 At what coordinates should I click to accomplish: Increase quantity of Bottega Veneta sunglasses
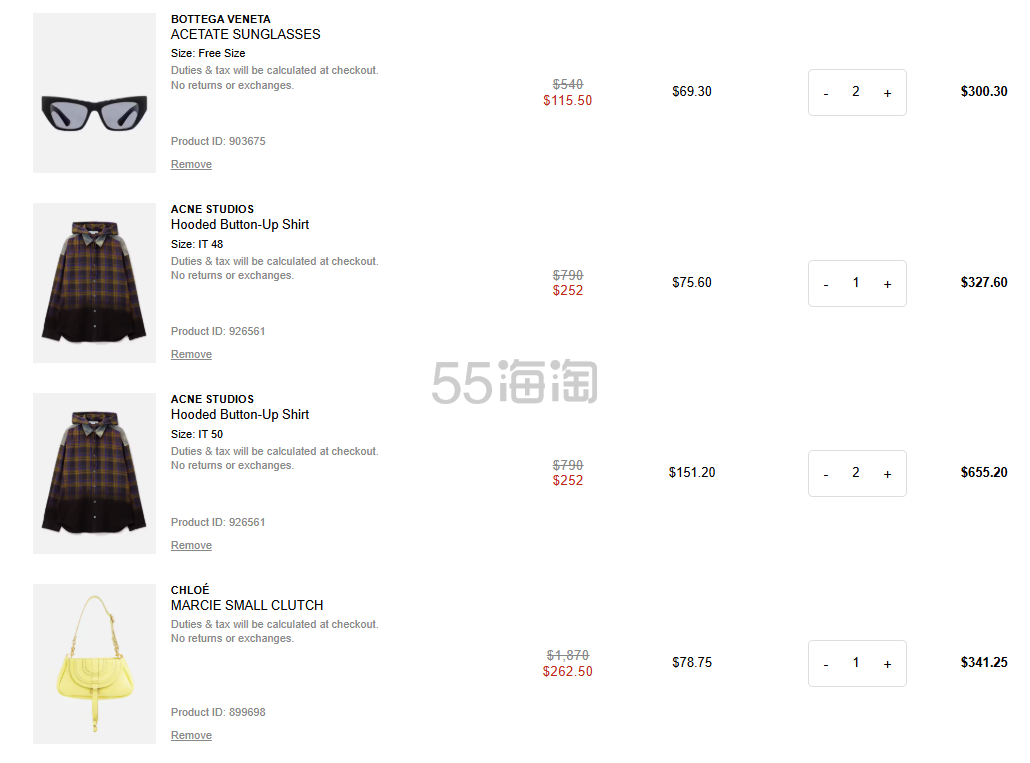point(887,93)
